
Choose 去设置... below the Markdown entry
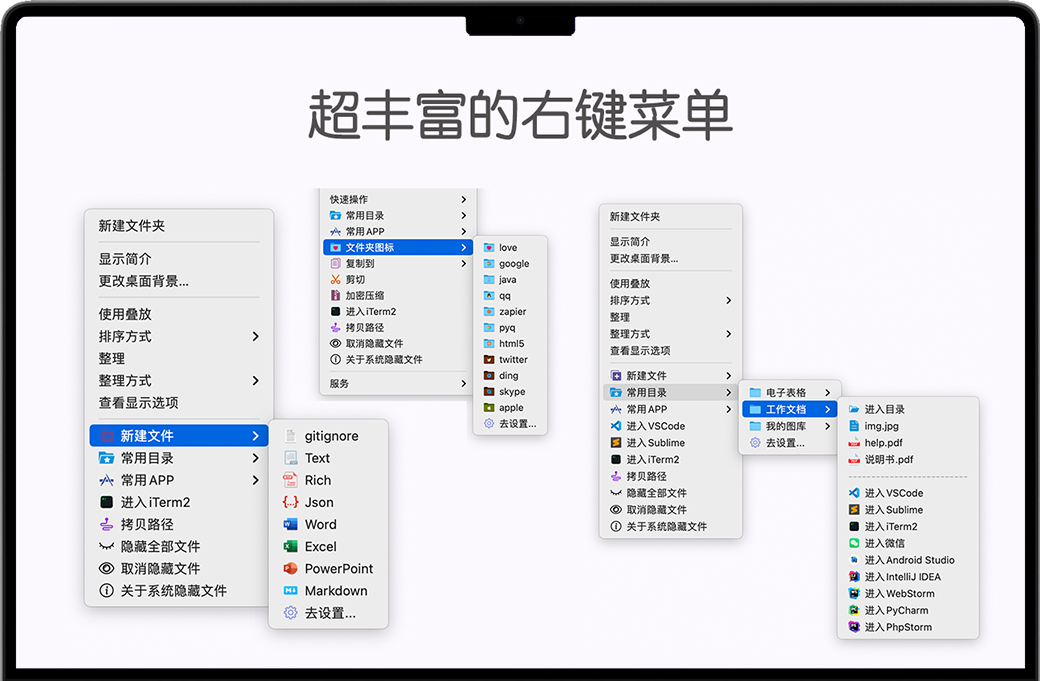(329, 613)
